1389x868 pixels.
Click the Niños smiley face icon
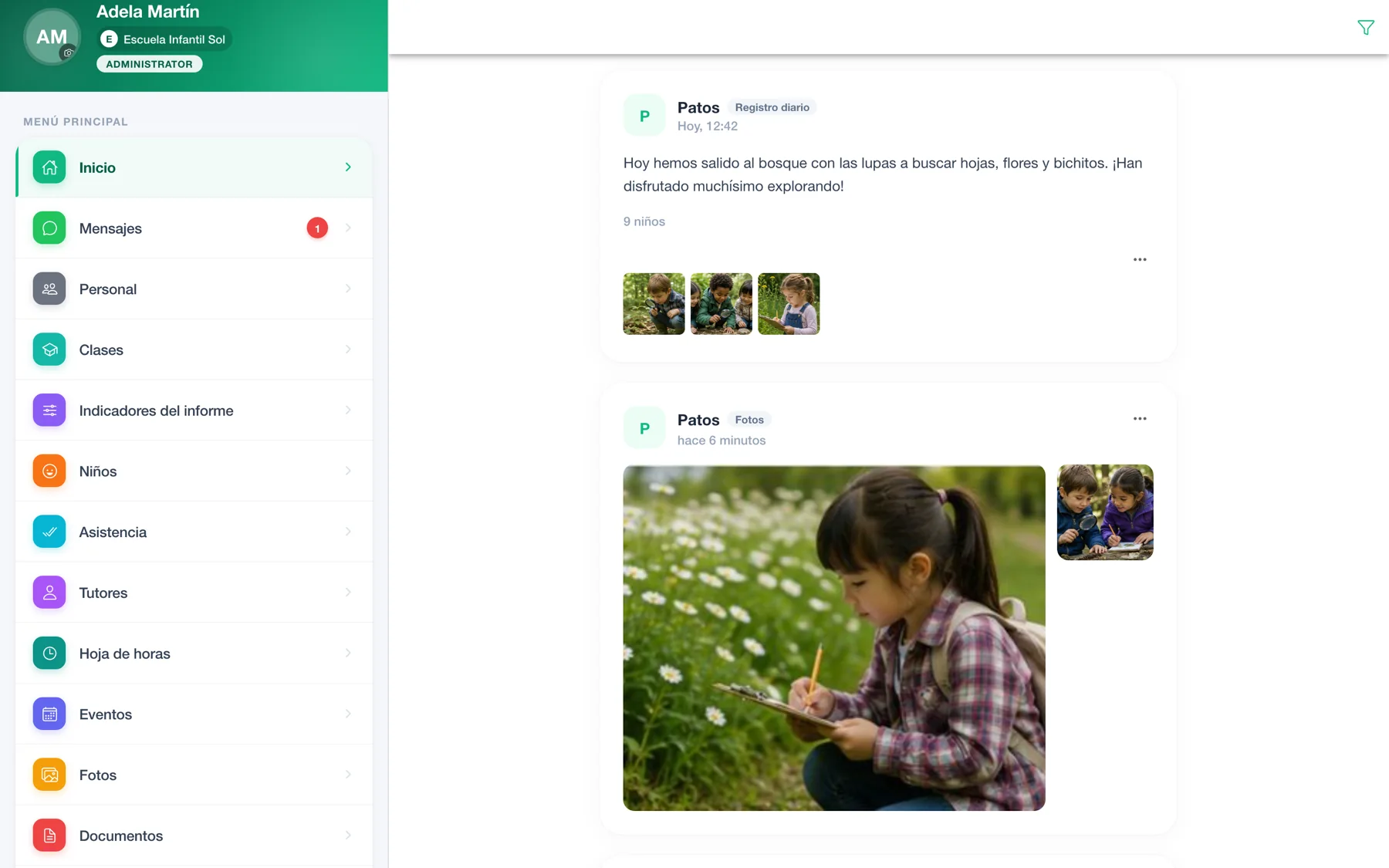pos(49,471)
